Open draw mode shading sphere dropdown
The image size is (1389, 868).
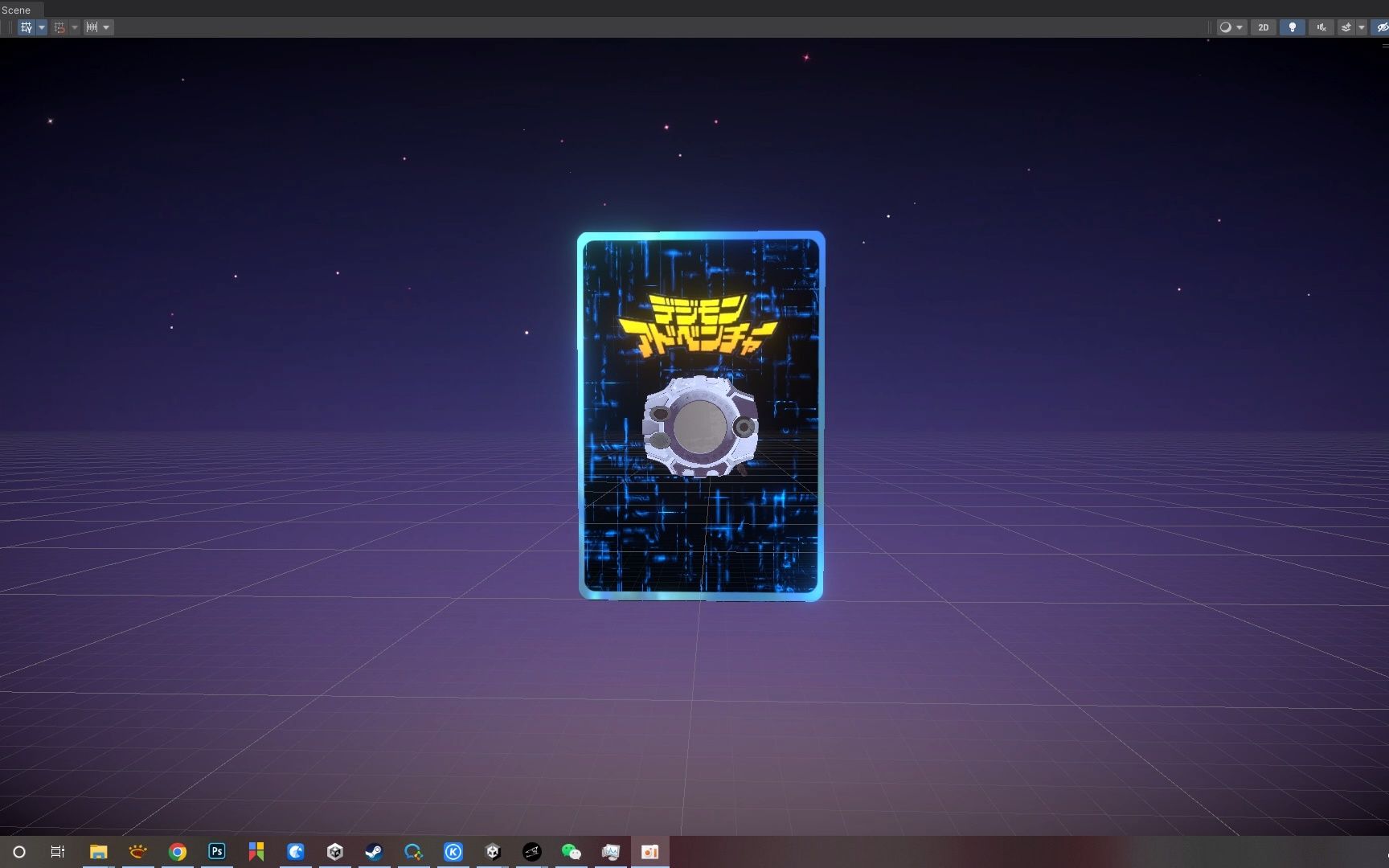point(1231,27)
